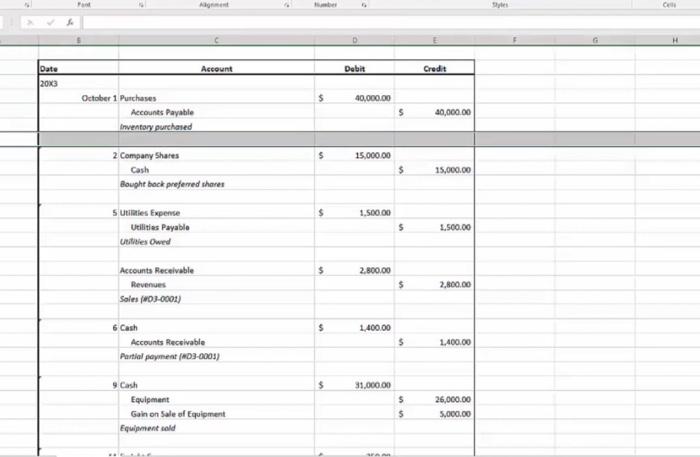Select the 31,000.00 debit cell
Image resolution: width=700 pixels, height=457 pixels.
pyautogui.click(x=354, y=385)
